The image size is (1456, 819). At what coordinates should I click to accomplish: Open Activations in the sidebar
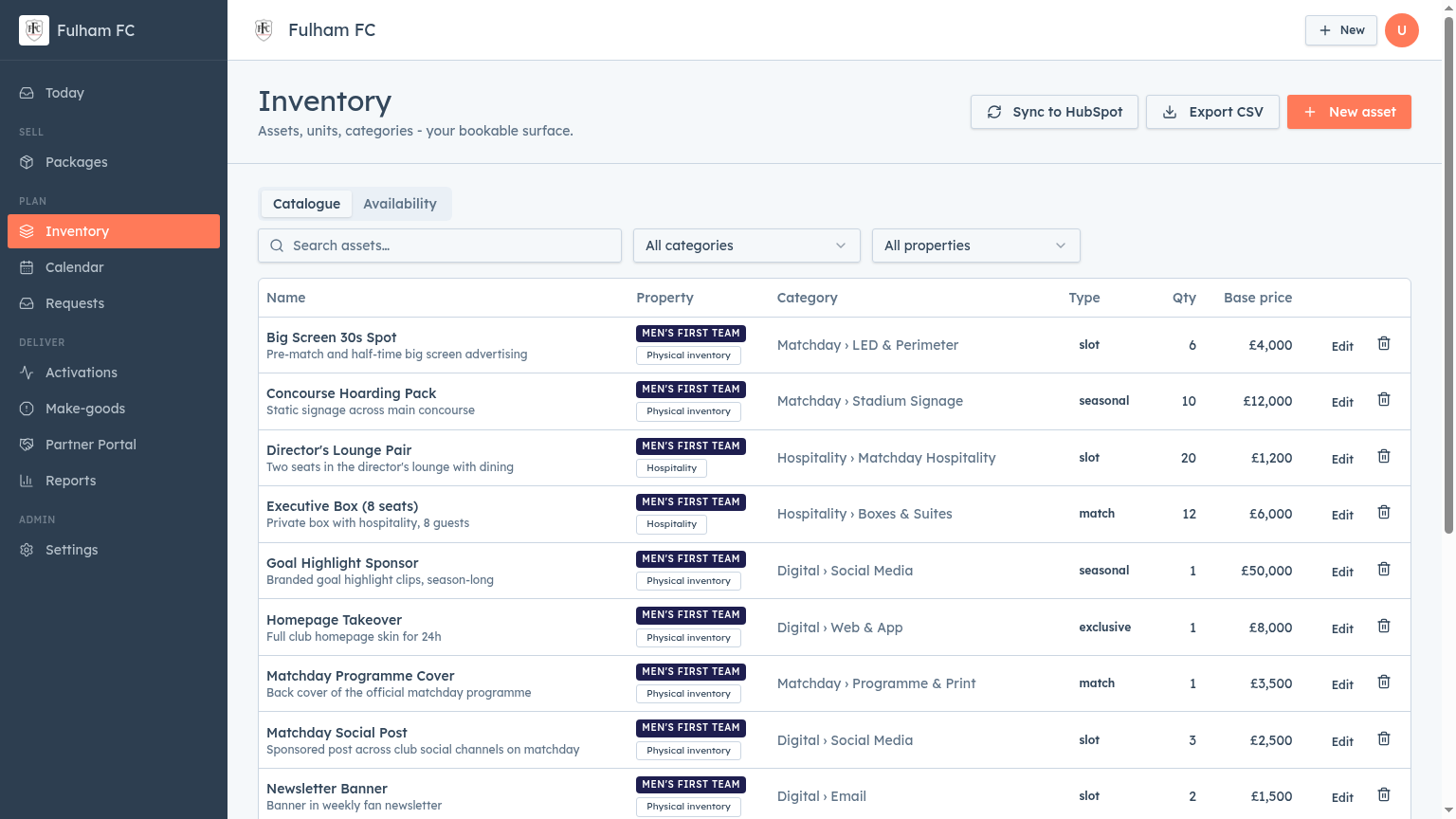click(x=114, y=373)
